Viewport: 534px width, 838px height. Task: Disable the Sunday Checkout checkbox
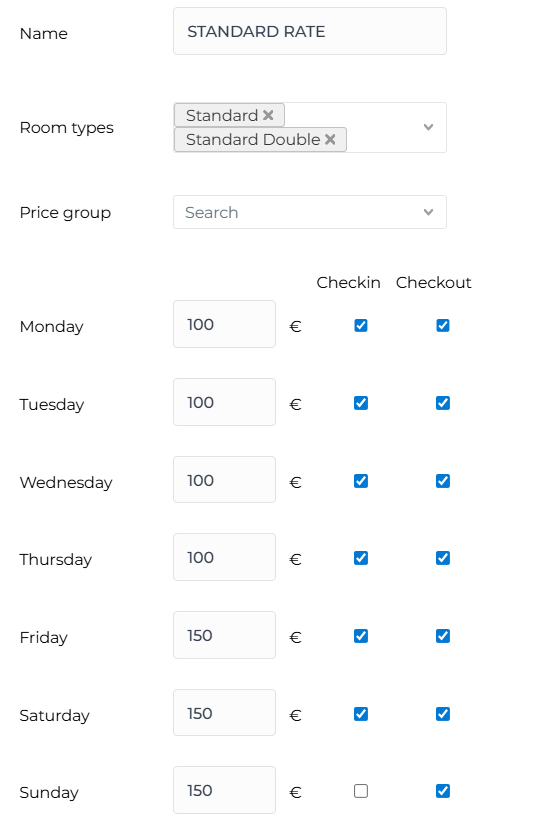click(x=443, y=790)
